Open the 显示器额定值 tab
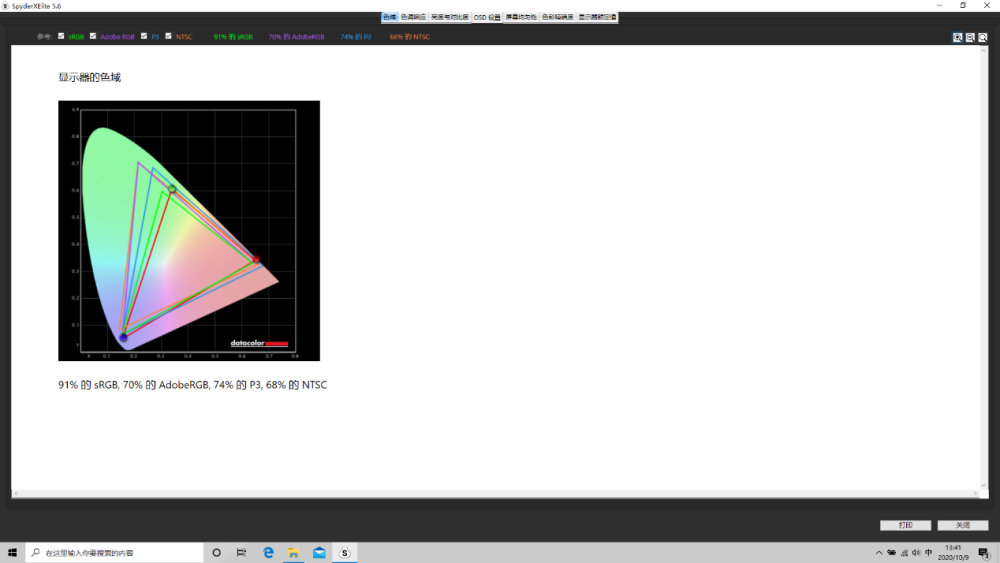This screenshot has height=563, width=1000. 598,17
